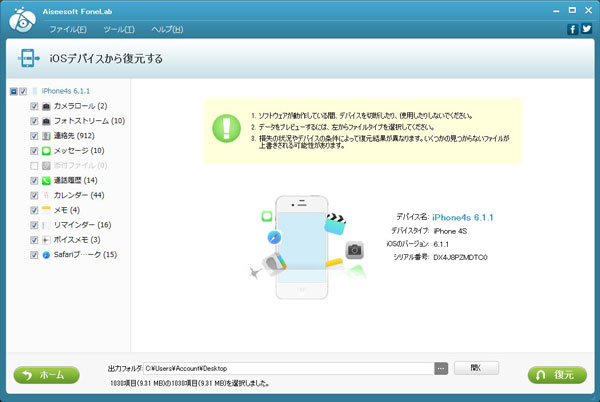This screenshot has height=402, width=600.
Task: Select the リマインダー (16) row
Action: [82, 225]
